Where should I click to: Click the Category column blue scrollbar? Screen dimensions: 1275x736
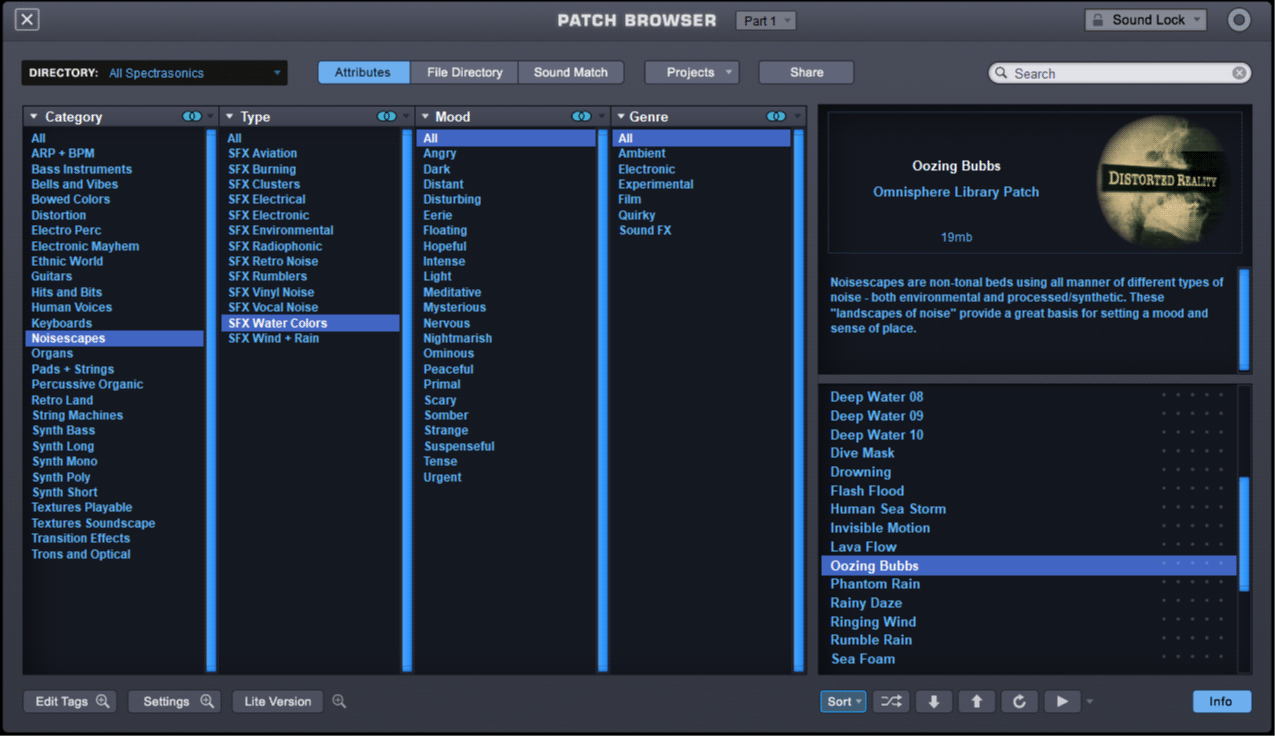211,400
